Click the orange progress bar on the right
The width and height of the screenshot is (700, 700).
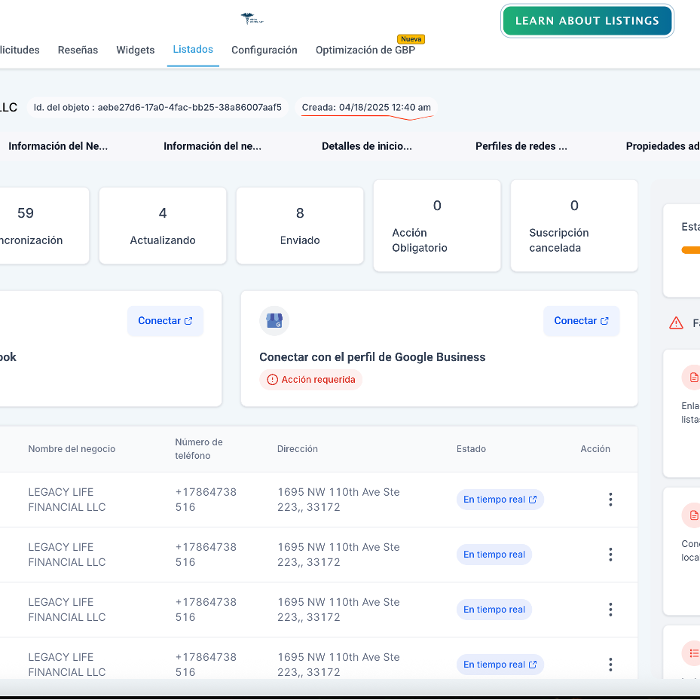pos(690,250)
